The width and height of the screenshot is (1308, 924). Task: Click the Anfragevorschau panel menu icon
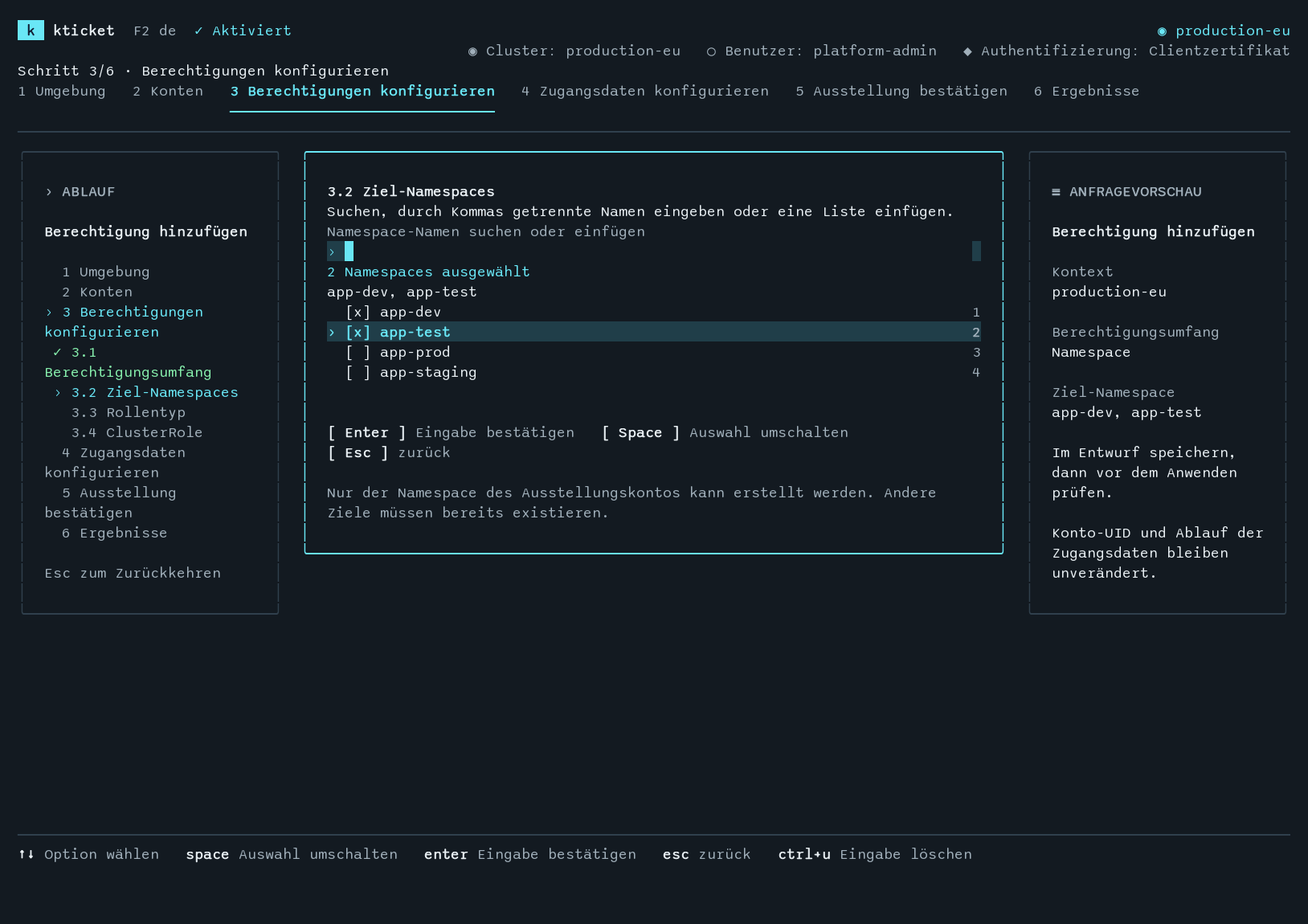click(x=1057, y=192)
